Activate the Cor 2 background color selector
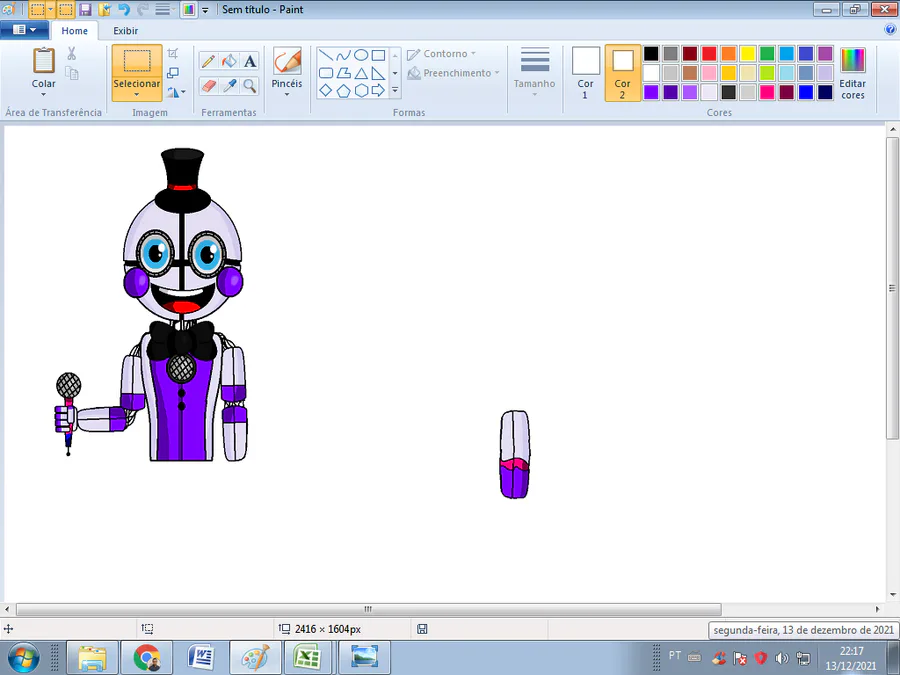 (623, 73)
